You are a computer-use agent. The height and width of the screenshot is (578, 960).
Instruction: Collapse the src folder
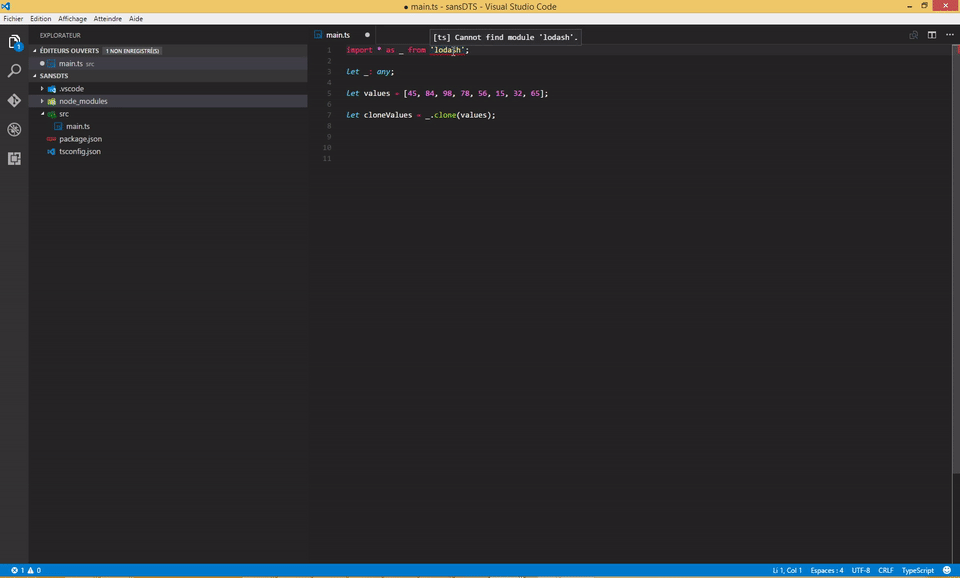[63, 114]
